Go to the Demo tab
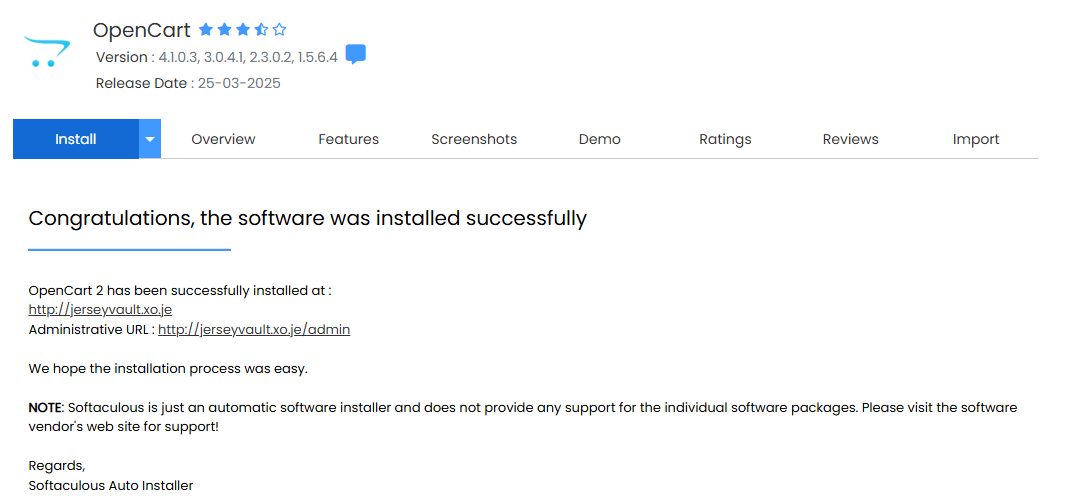 [x=600, y=139]
